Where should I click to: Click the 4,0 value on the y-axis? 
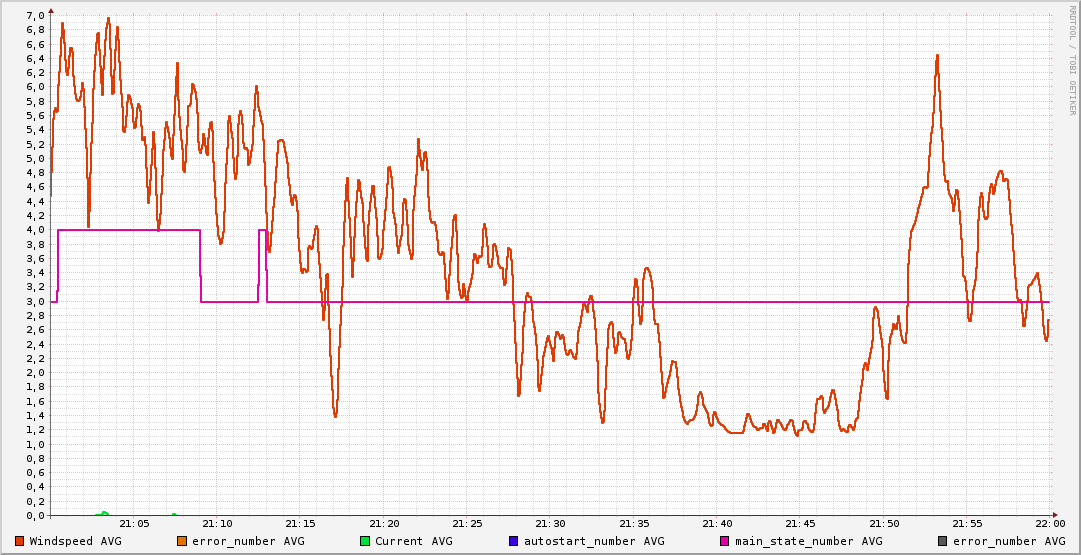click(x=35, y=230)
